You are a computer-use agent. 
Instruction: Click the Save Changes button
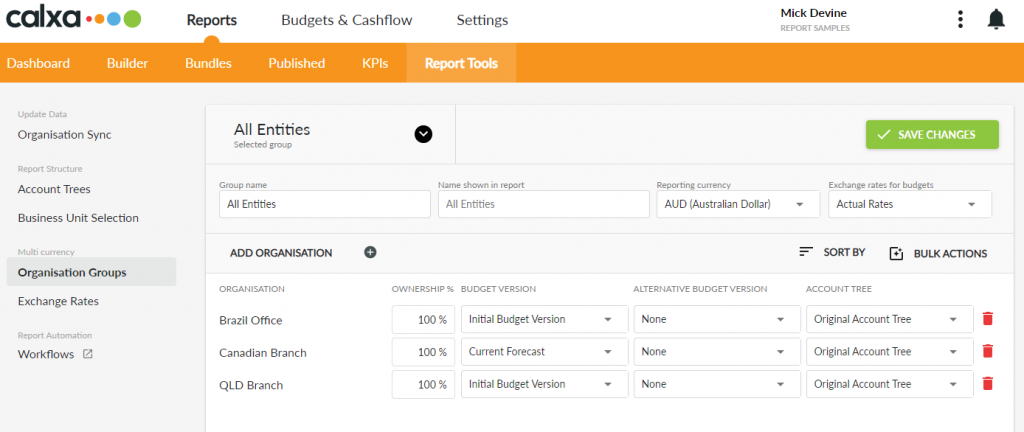pyautogui.click(x=932, y=134)
